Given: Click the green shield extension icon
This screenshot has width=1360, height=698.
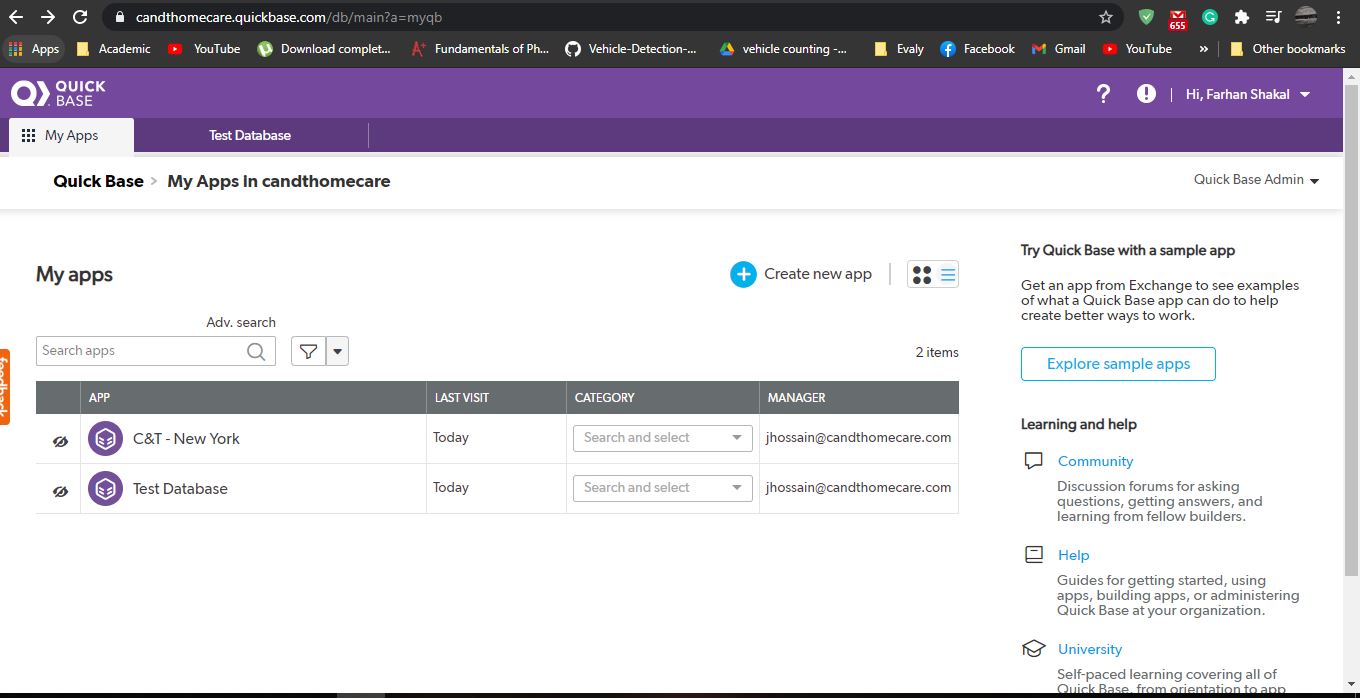Looking at the screenshot, I should point(1146,17).
